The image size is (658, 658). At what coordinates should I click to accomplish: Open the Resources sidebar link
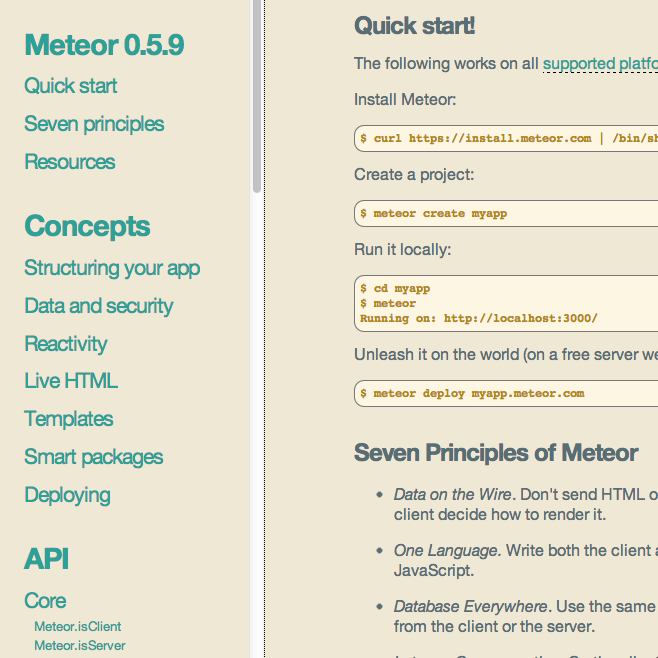tap(70, 162)
